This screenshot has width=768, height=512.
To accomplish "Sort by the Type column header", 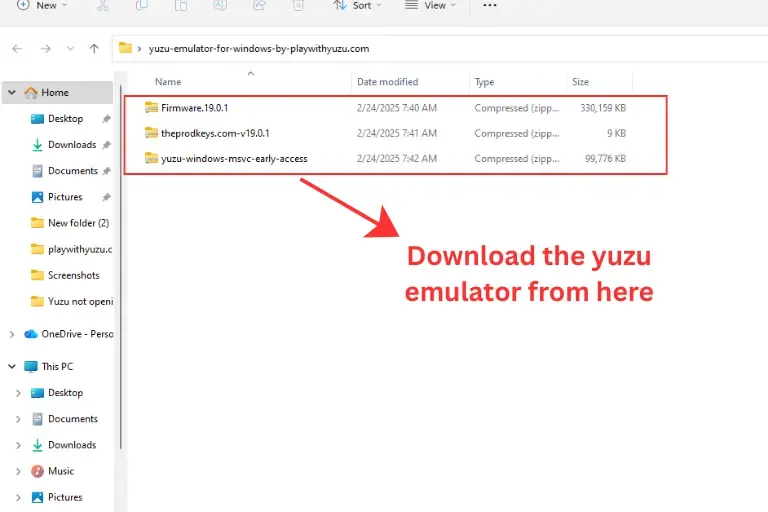I will click(x=484, y=82).
